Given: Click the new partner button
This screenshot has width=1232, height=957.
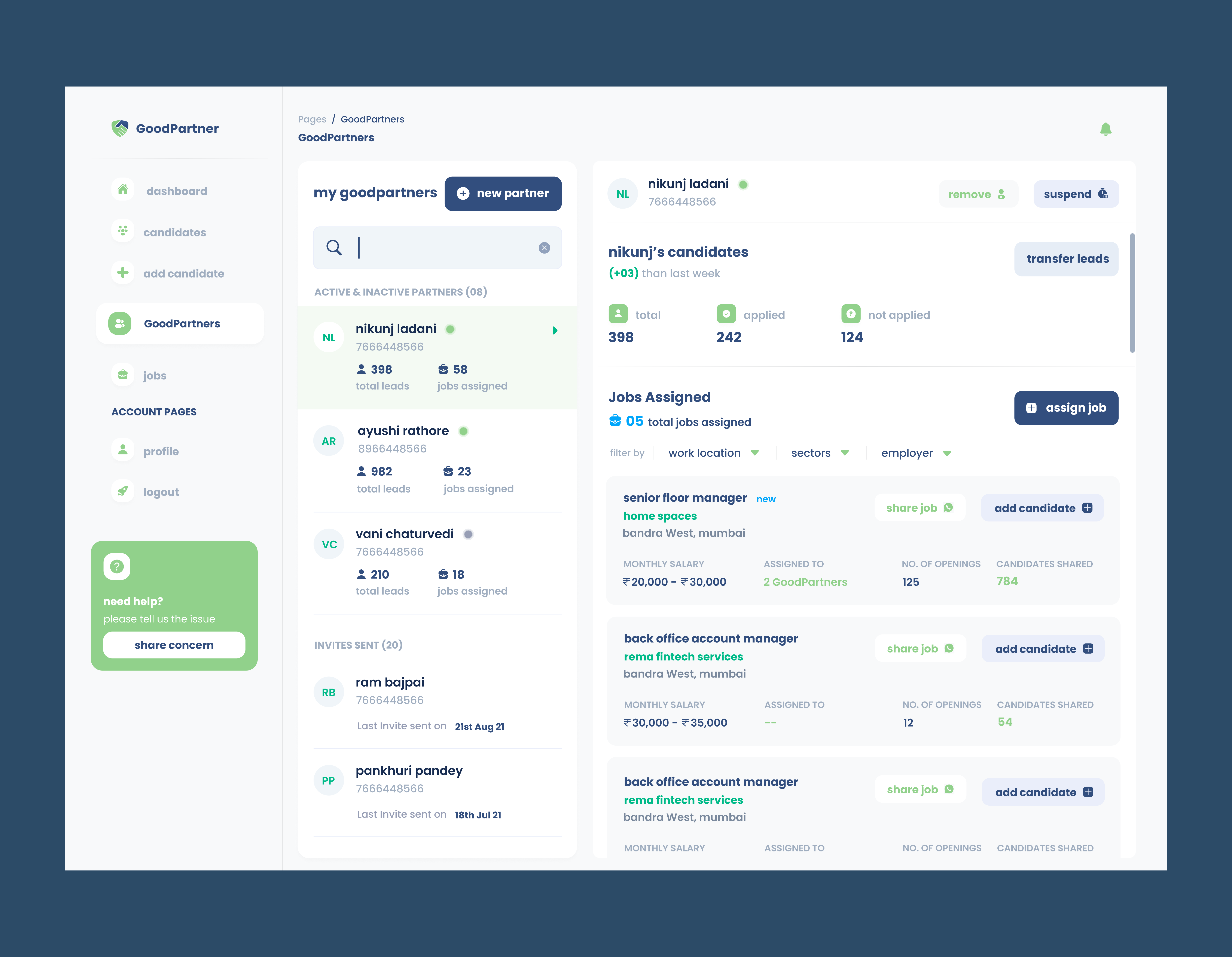Looking at the screenshot, I should [503, 194].
